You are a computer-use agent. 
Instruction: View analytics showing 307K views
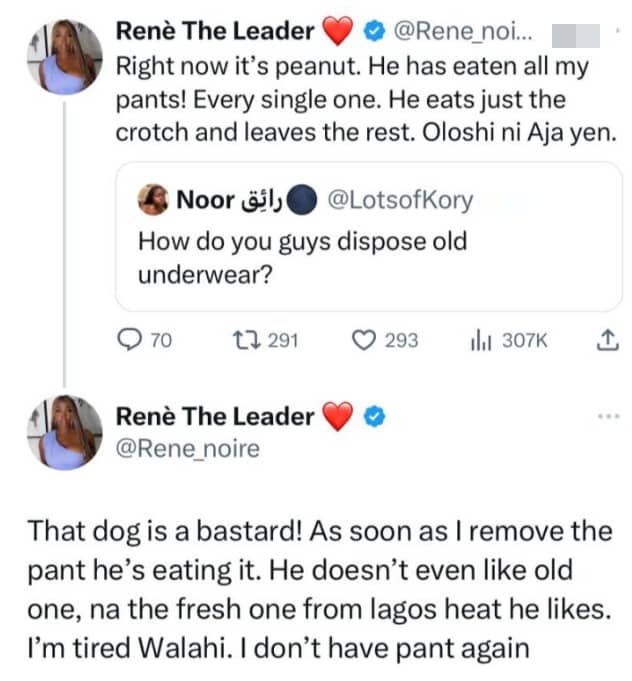point(479,341)
